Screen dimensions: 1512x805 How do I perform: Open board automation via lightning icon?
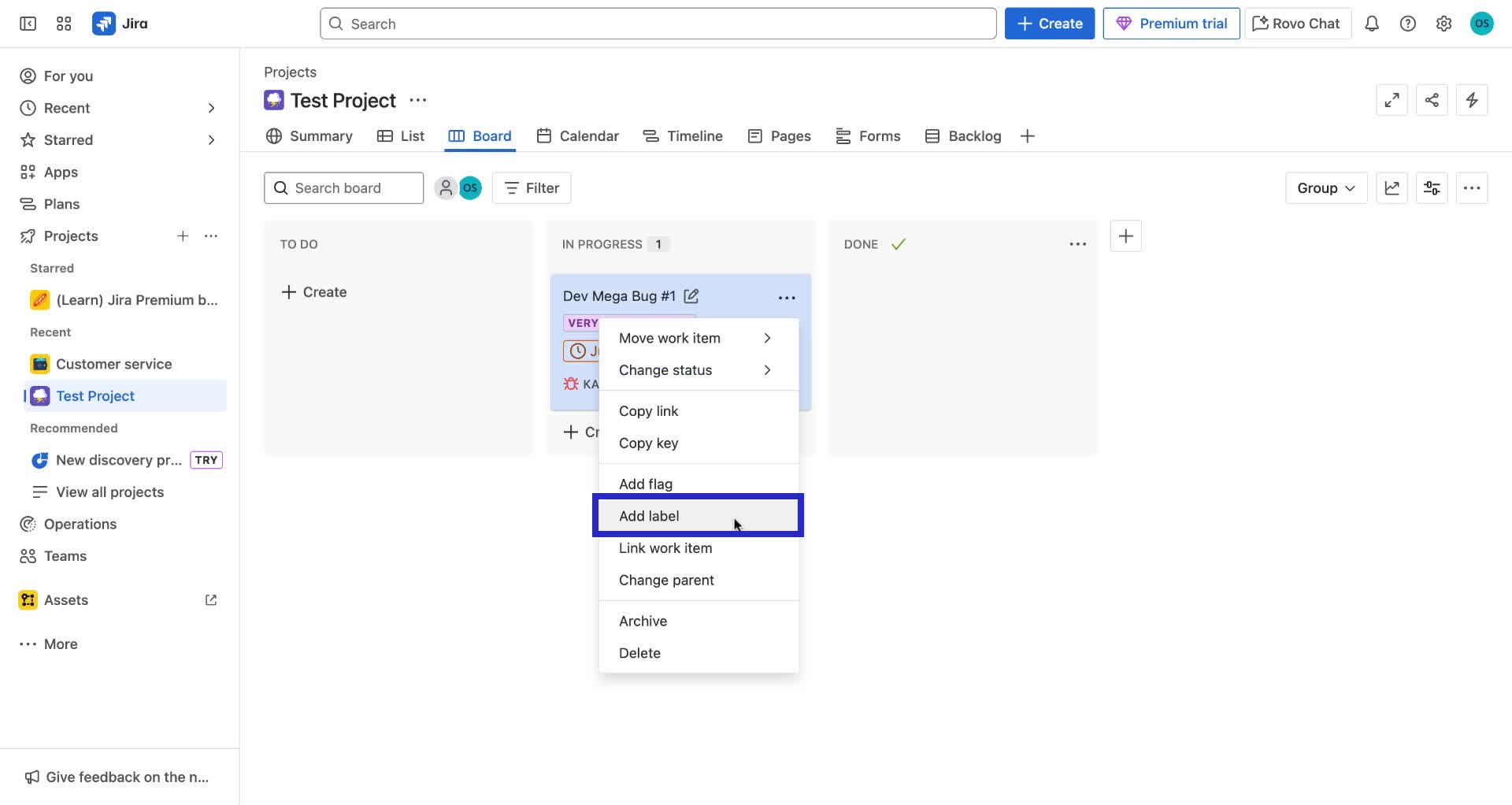(x=1472, y=100)
